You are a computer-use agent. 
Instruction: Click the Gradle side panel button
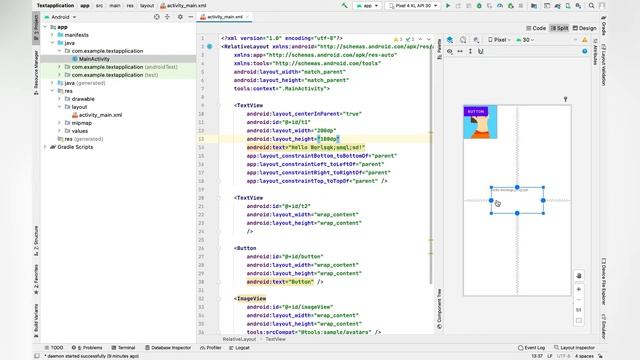(604, 26)
